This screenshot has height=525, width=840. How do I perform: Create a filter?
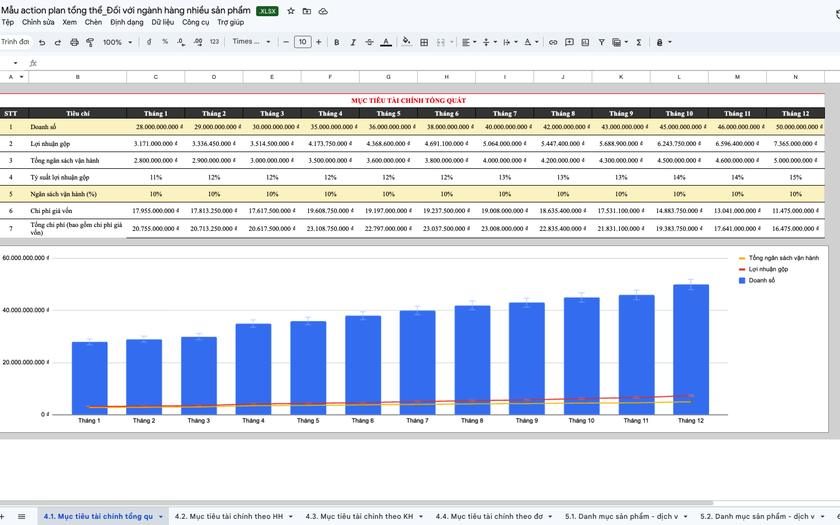coord(602,42)
